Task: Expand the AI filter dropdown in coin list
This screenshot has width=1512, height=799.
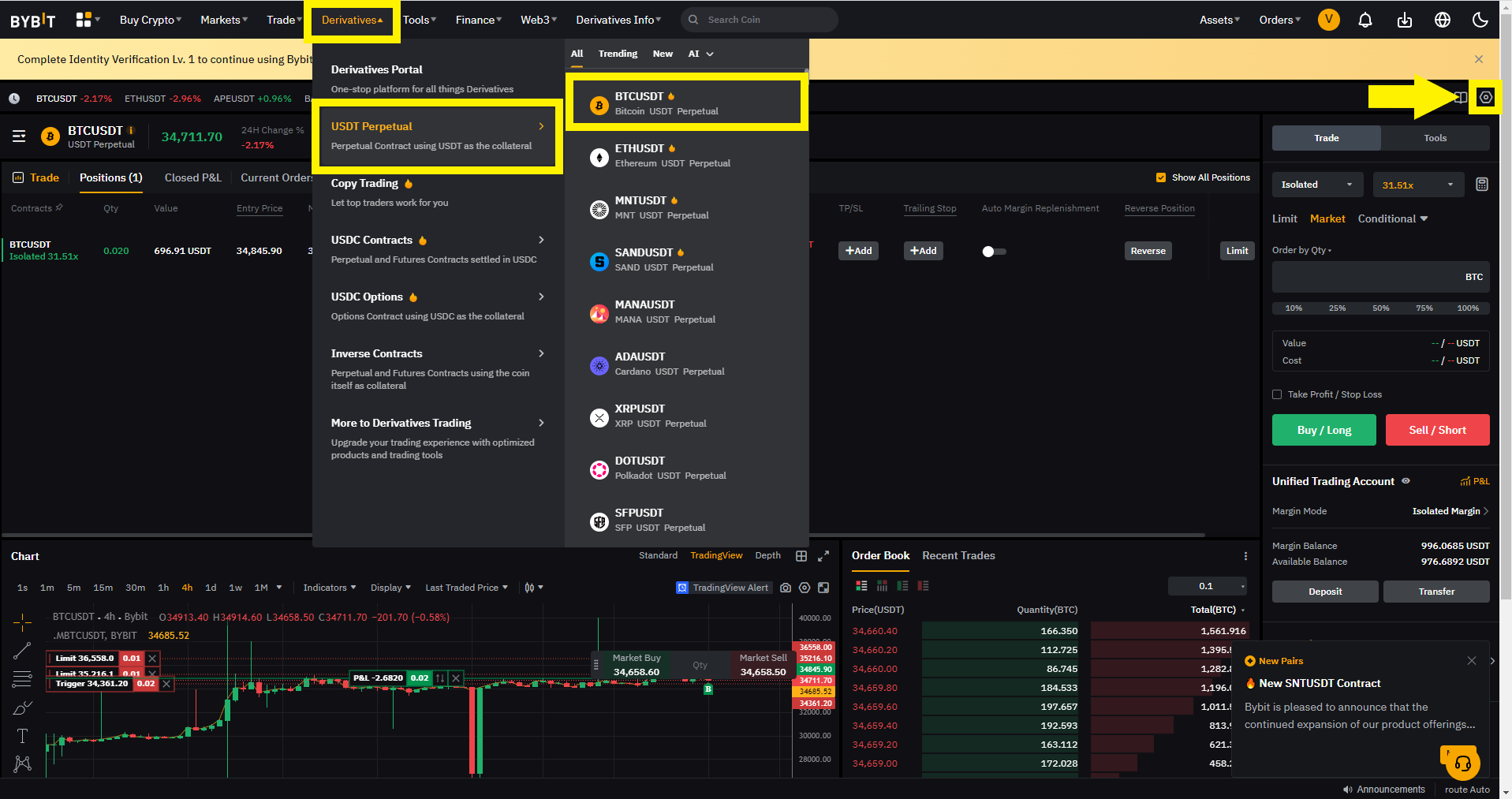Action: point(700,54)
